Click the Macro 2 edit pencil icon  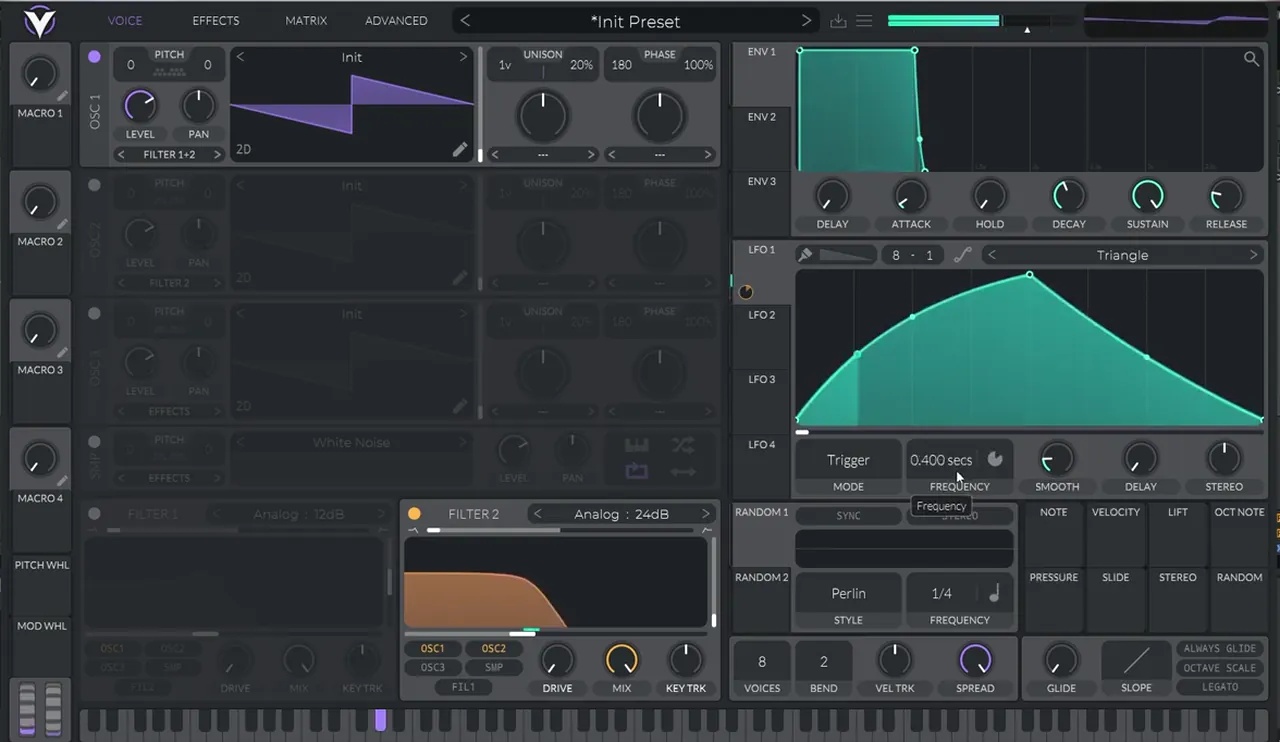tap(62, 224)
